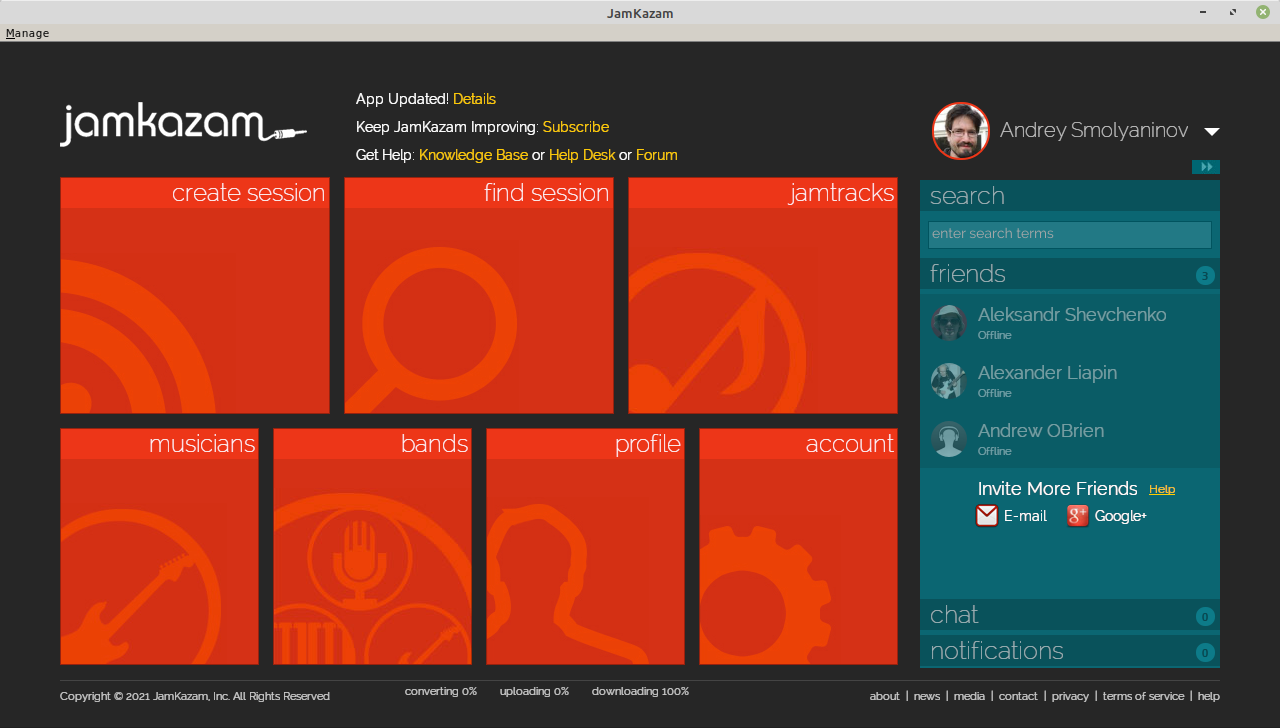Viewport: 1280px width, 728px height.
Task: Click the Aleksandr Shevchenko name
Action: pyautogui.click(x=1072, y=315)
